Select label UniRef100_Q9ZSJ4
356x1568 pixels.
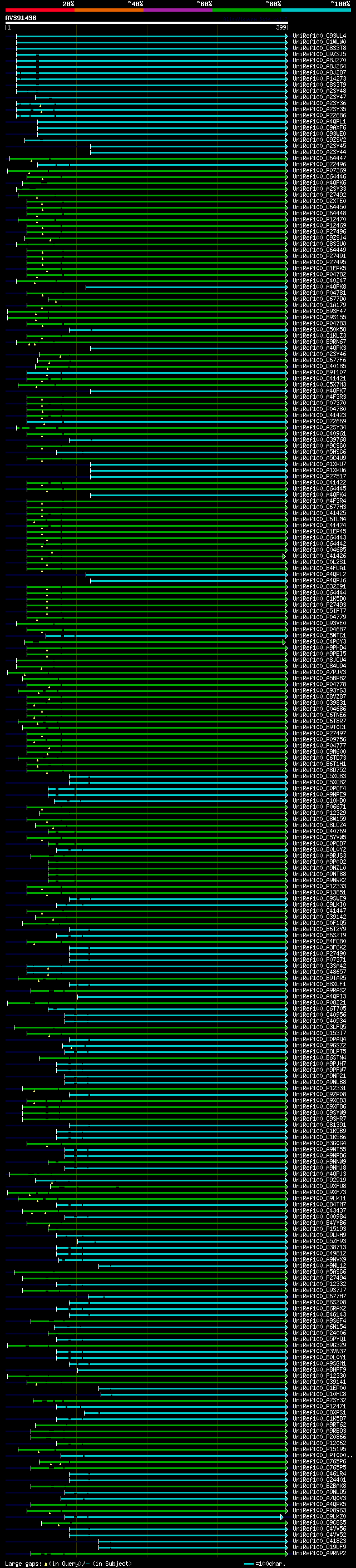tap(319, 238)
